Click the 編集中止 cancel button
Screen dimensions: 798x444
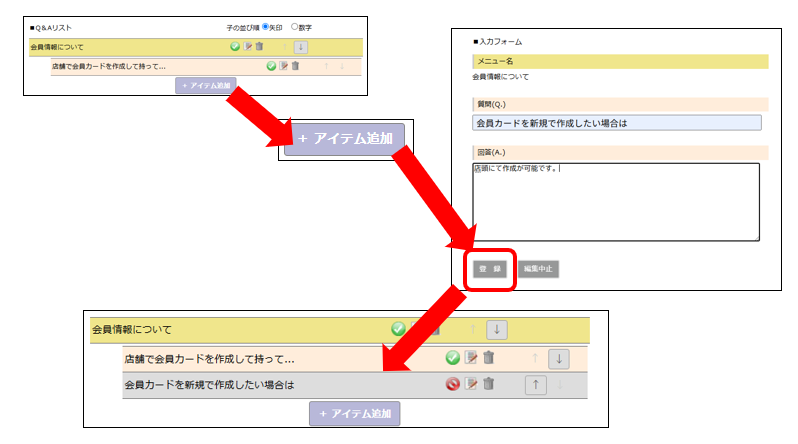coord(537,269)
